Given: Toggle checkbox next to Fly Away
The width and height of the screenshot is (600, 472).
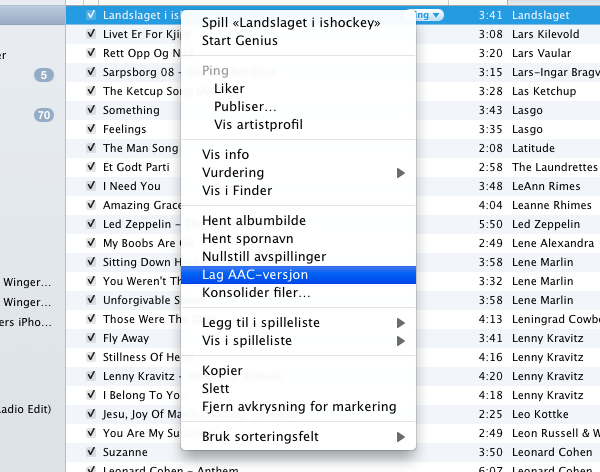Looking at the screenshot, I should [x=92, y=338].
